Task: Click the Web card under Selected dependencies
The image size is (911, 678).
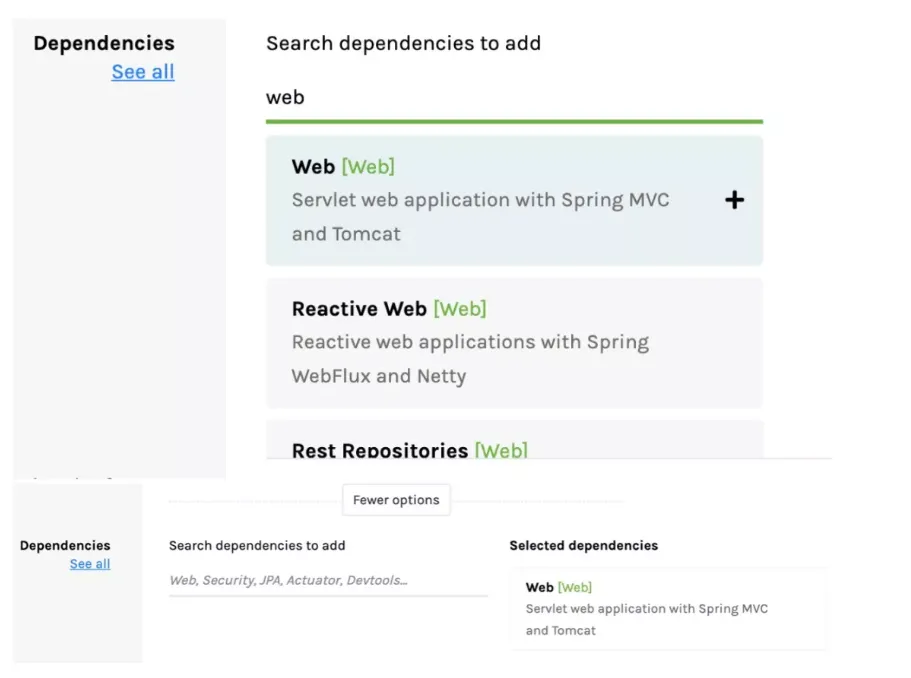Action: tap(668, 608)
